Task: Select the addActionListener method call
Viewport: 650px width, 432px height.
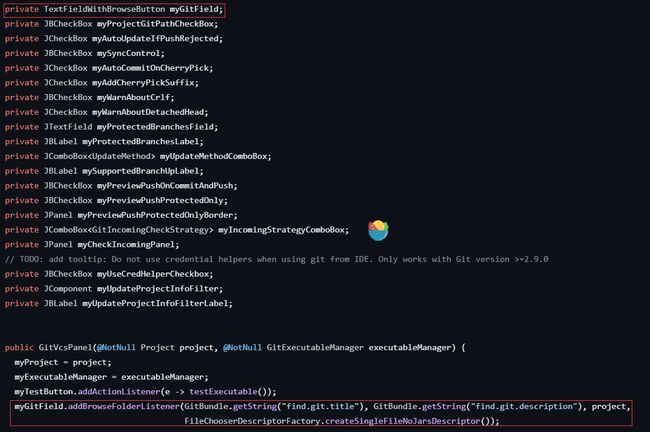Action: [x=119, y=392]
